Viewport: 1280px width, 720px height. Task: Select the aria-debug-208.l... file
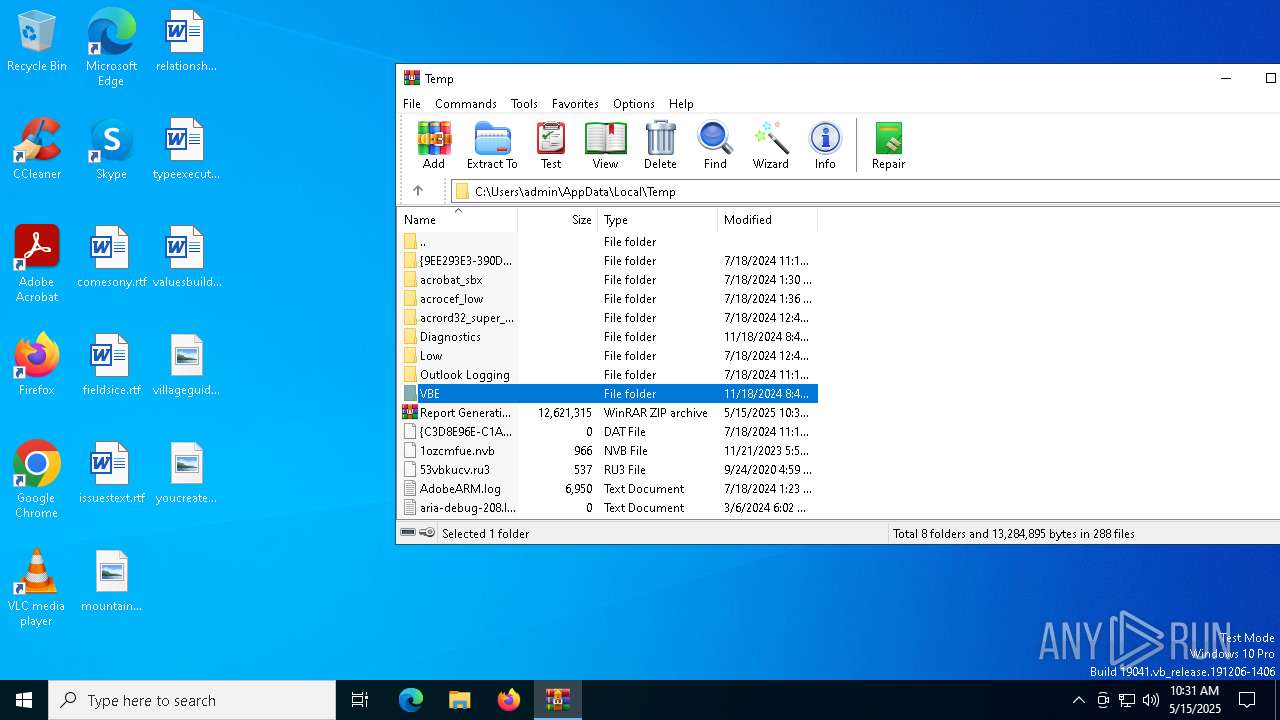point(608,508)
